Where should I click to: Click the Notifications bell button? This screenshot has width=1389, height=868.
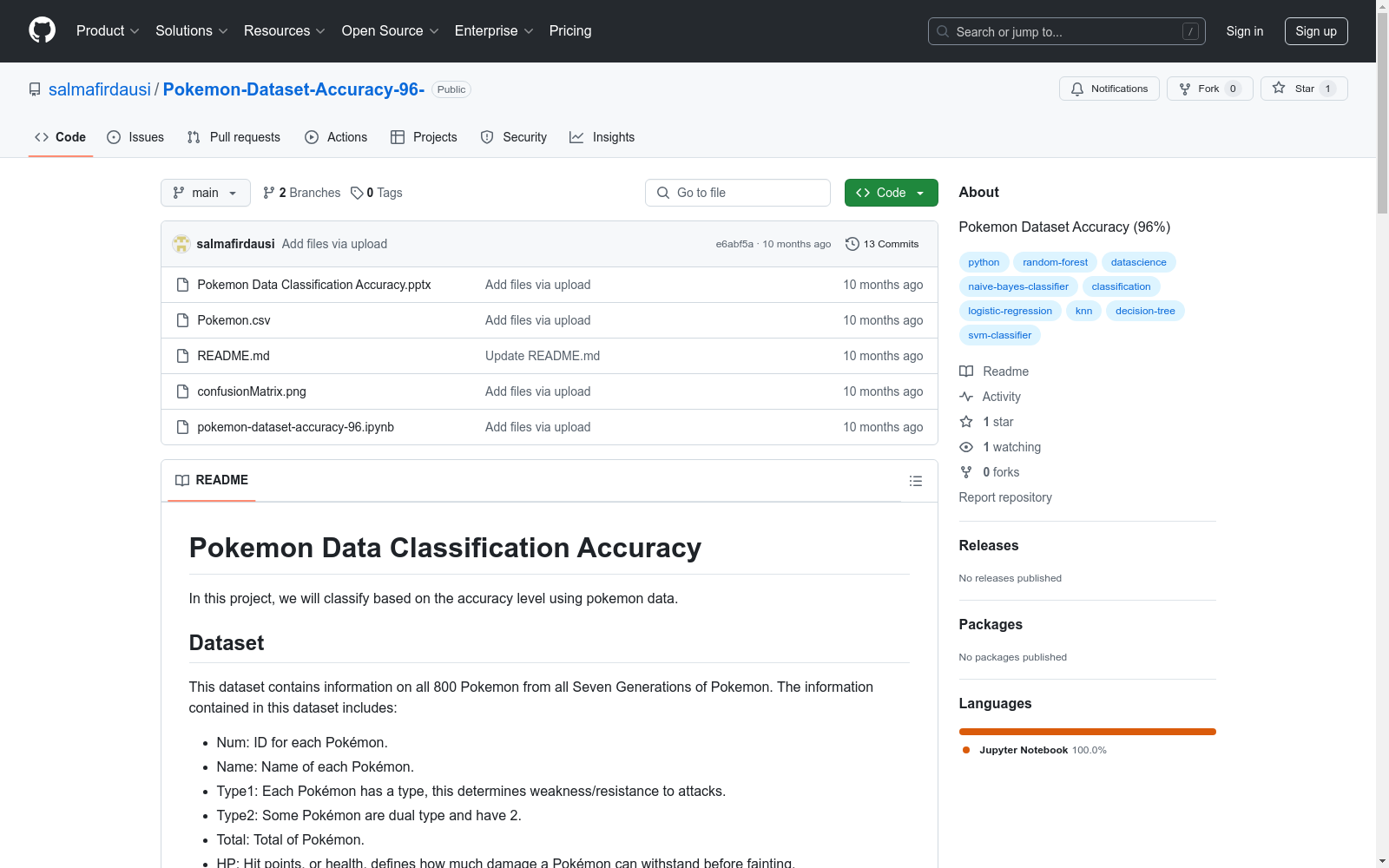pos(1109,89)
